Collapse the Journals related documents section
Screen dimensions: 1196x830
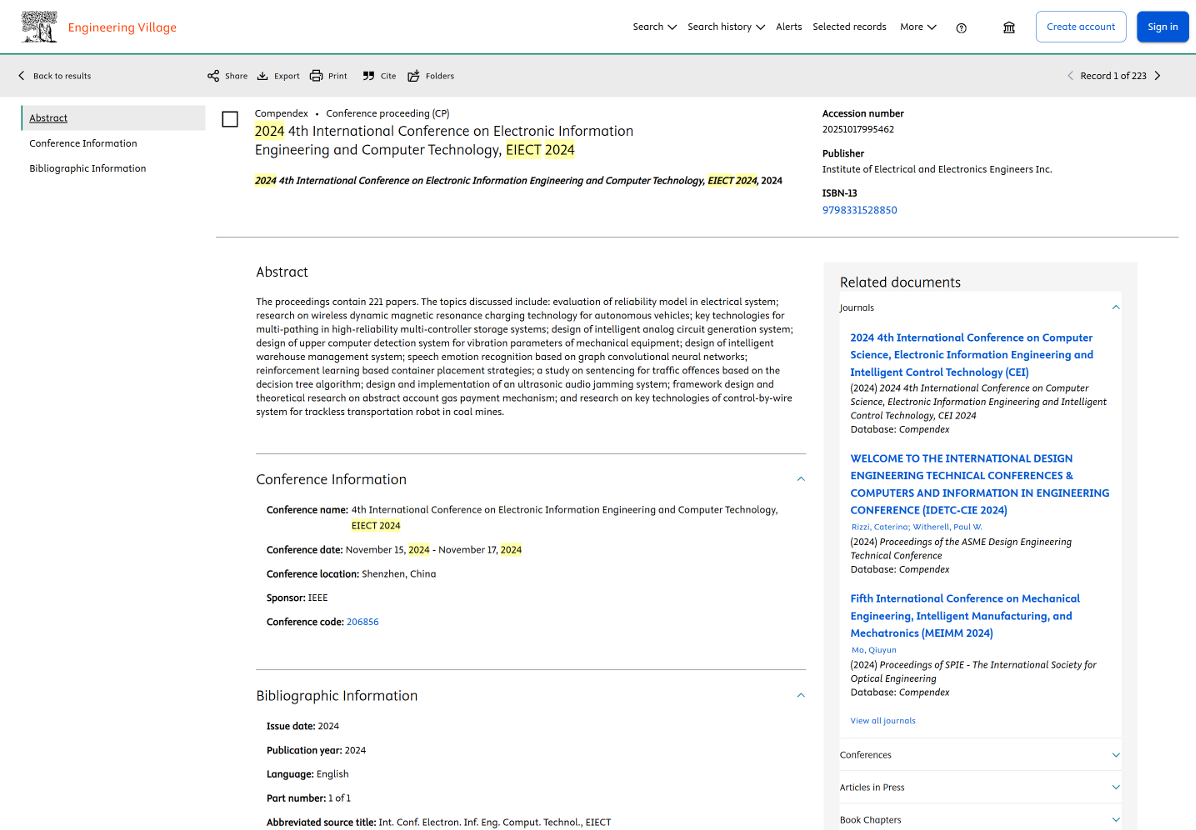(1116, 307)
